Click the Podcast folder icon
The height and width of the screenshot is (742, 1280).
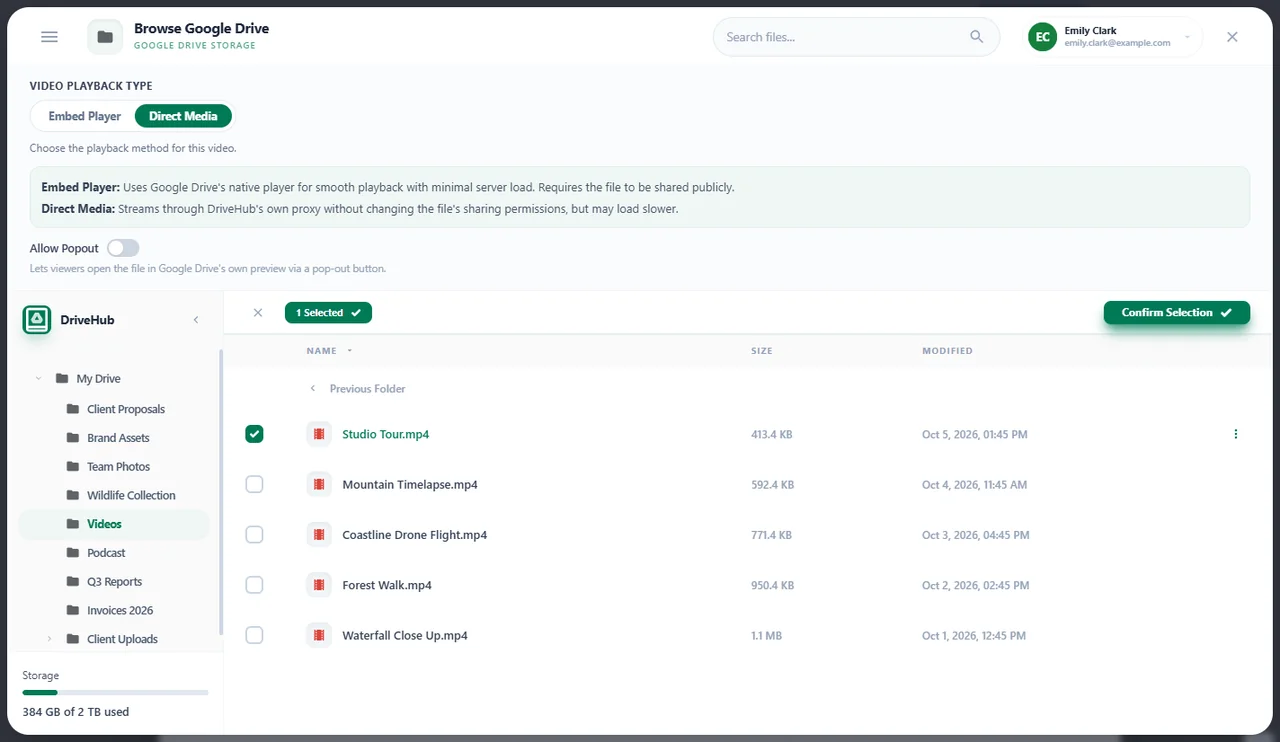(x=73, y=553)
